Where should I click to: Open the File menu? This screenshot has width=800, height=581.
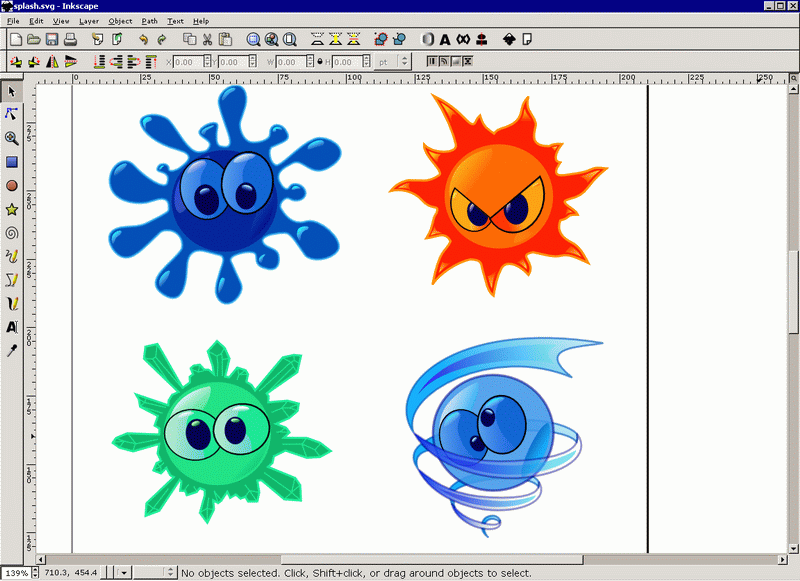pyautogui.click(x=13, y=21)
